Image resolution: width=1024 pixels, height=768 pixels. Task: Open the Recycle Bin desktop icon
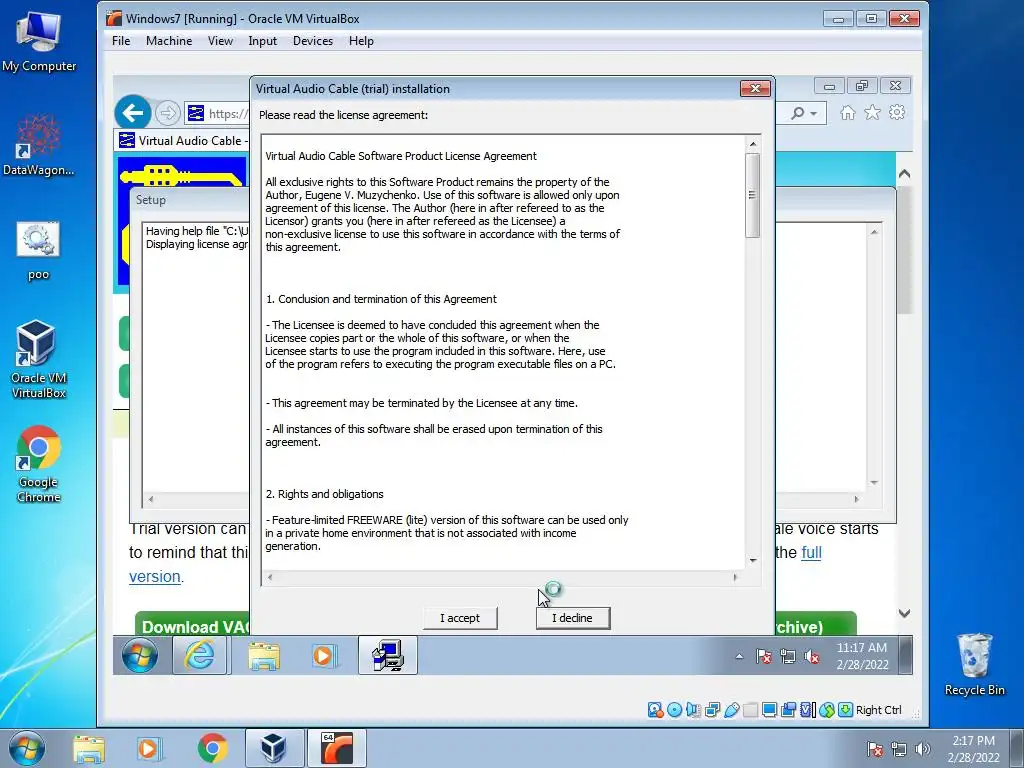974,664
